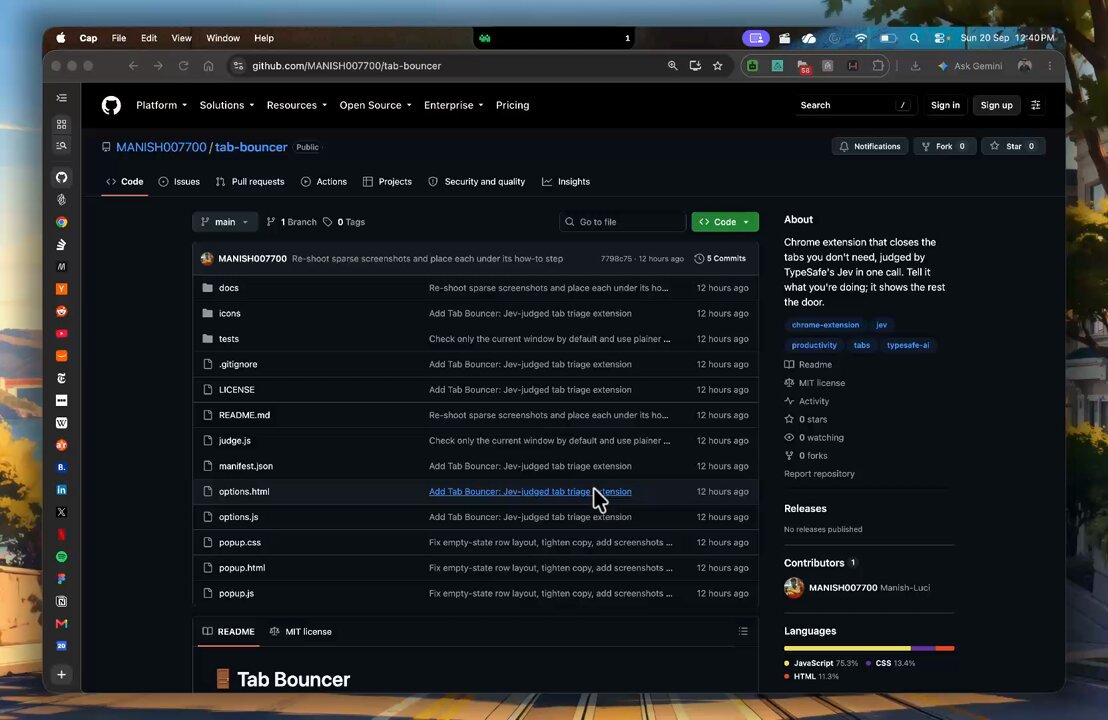
Task: Click the Go to file search field
Action: (x=622, y=222)
